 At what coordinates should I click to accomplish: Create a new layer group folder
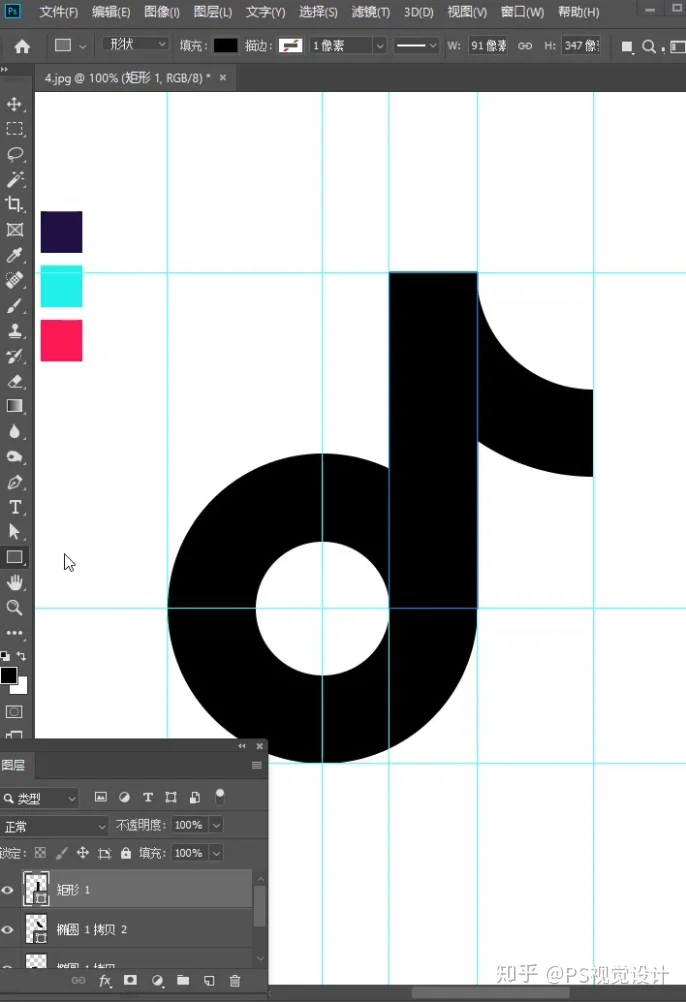(x=183, y=980)
